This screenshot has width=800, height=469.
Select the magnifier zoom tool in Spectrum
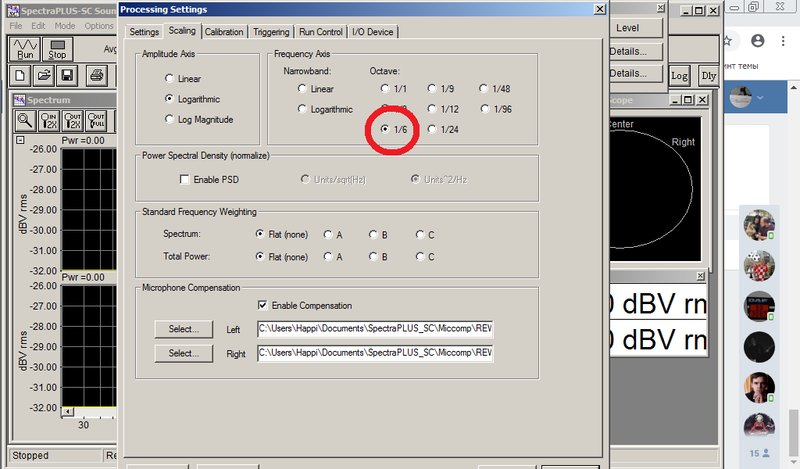pyautogui.click(x=24, y=121)
